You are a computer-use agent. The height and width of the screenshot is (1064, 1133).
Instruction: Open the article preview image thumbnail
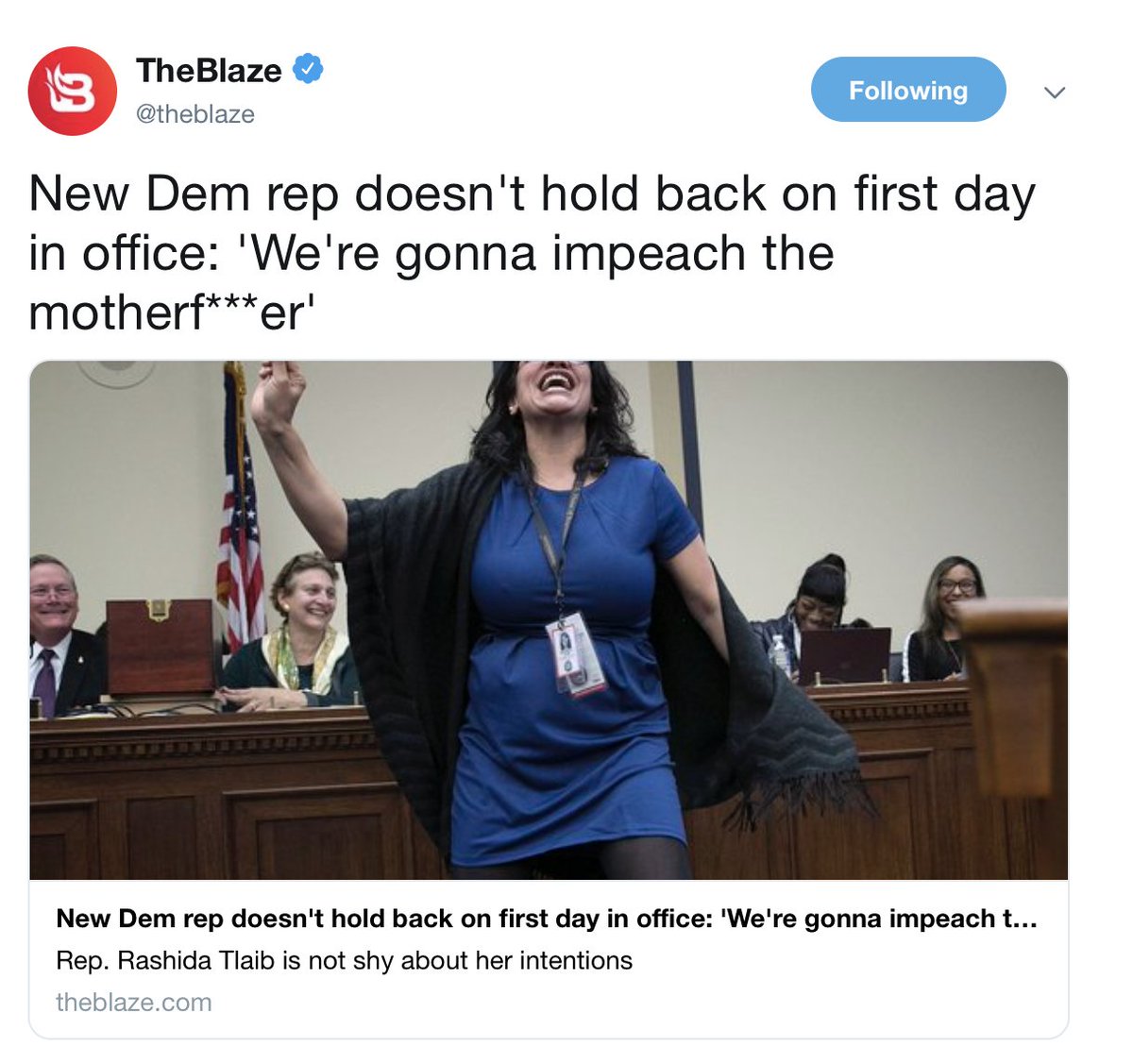[x=549, y=620]
